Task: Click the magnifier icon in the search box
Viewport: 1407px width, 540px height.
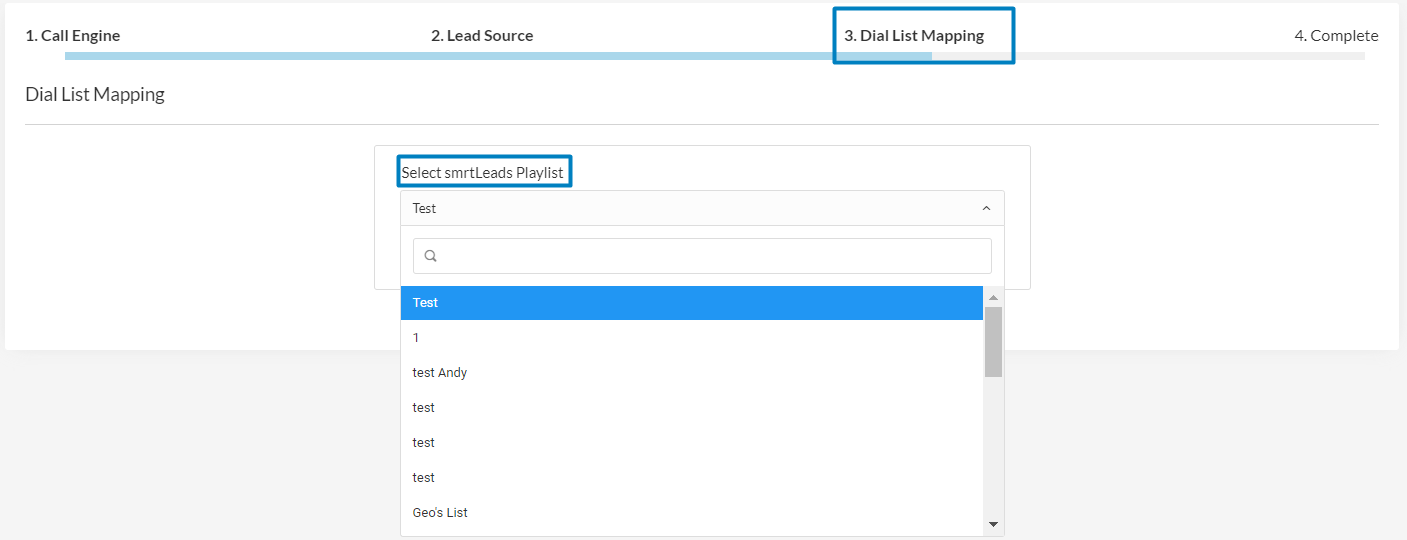Action: coord(431,256)
